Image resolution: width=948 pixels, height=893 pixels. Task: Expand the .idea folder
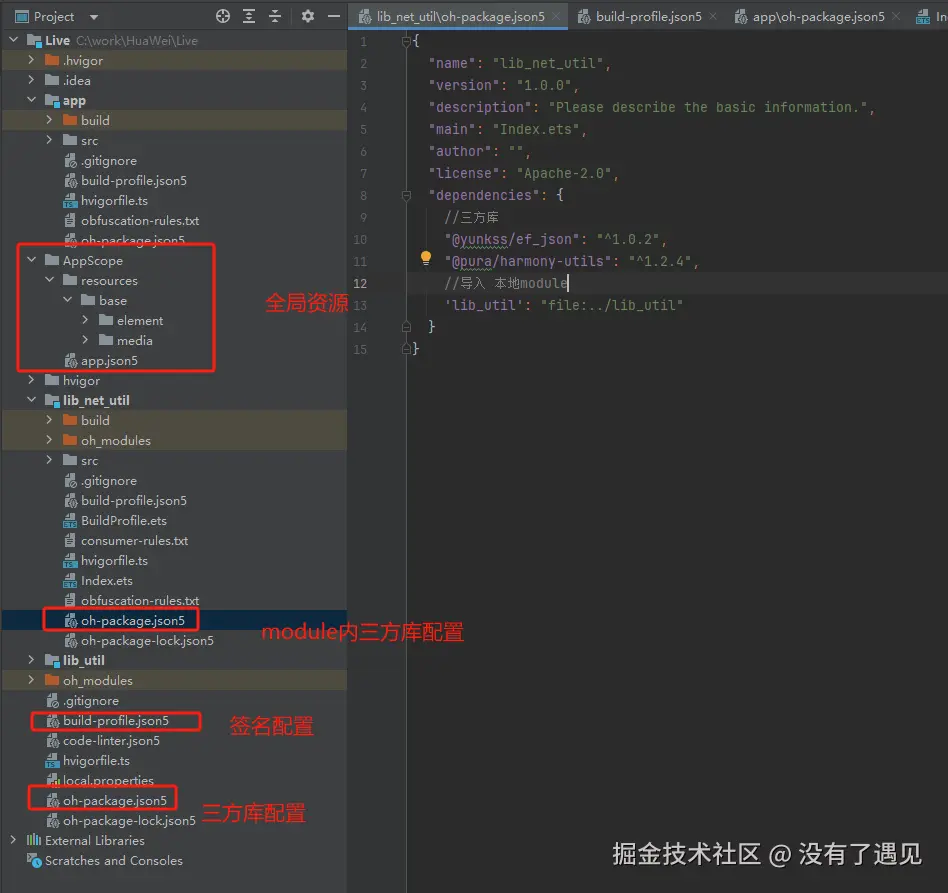pyautogui.click(x=31, y=80)
